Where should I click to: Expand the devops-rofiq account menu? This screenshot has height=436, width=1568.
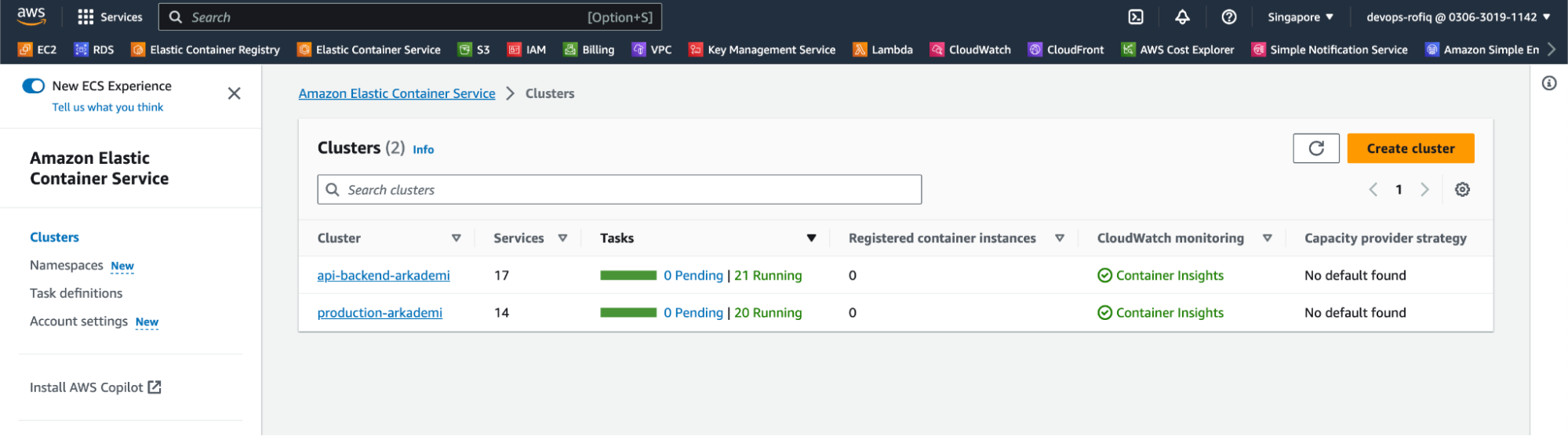click(x=1457, y=17)
